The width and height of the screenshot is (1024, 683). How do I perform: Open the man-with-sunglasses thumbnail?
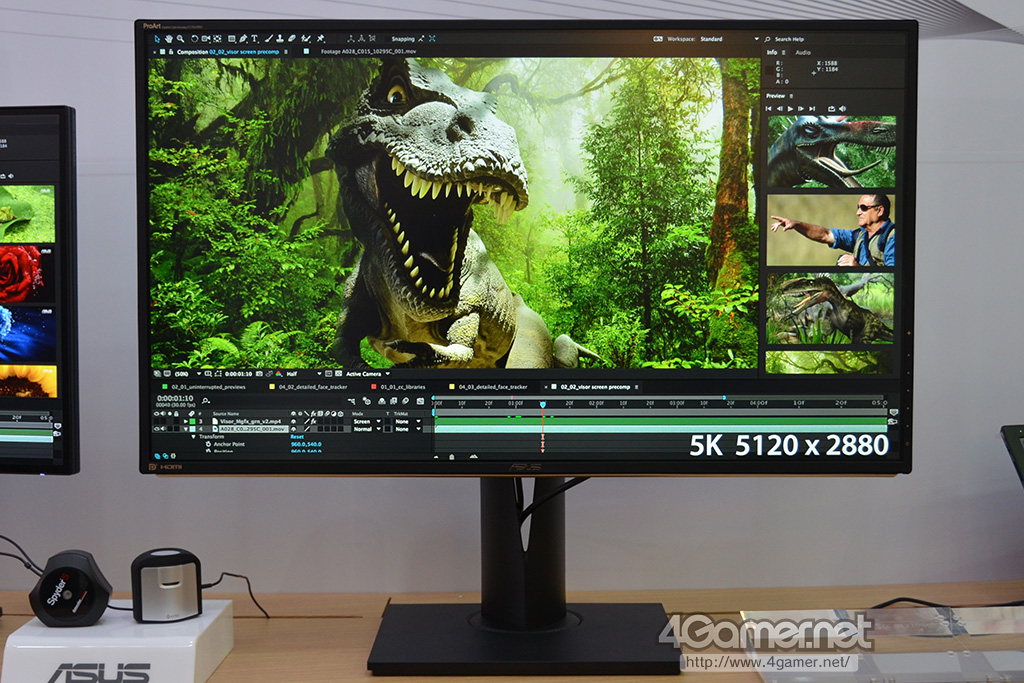[x=831, y=230]
